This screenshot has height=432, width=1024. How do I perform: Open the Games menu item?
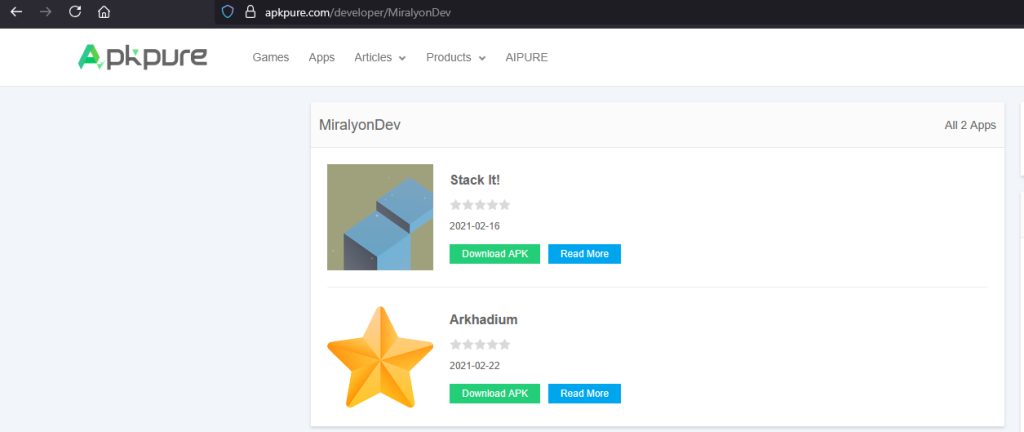(271, 58)
